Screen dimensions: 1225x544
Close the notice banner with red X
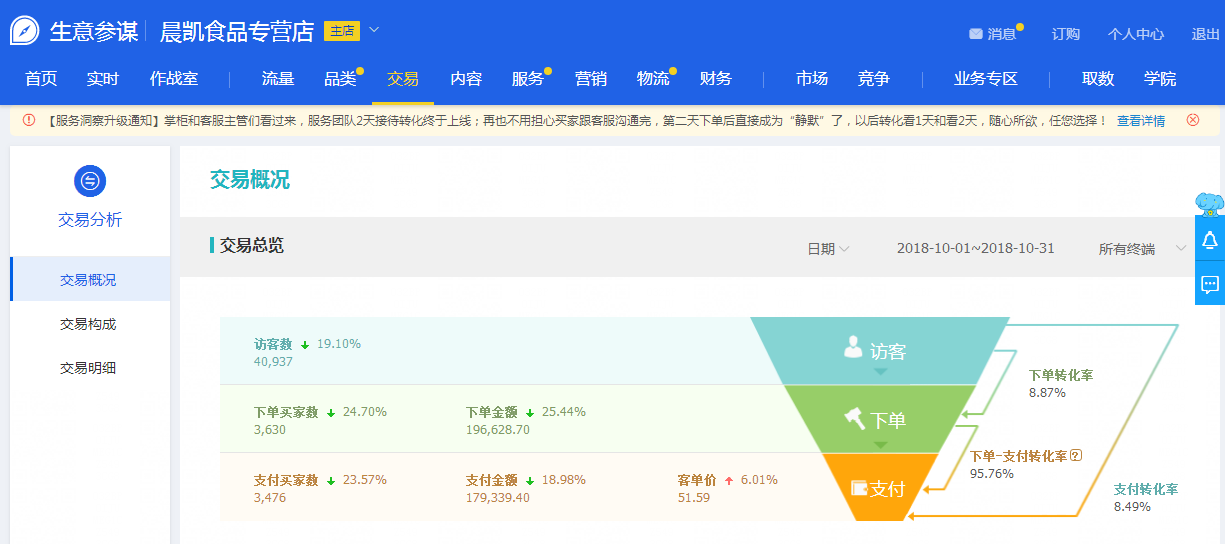[1192, 120]
